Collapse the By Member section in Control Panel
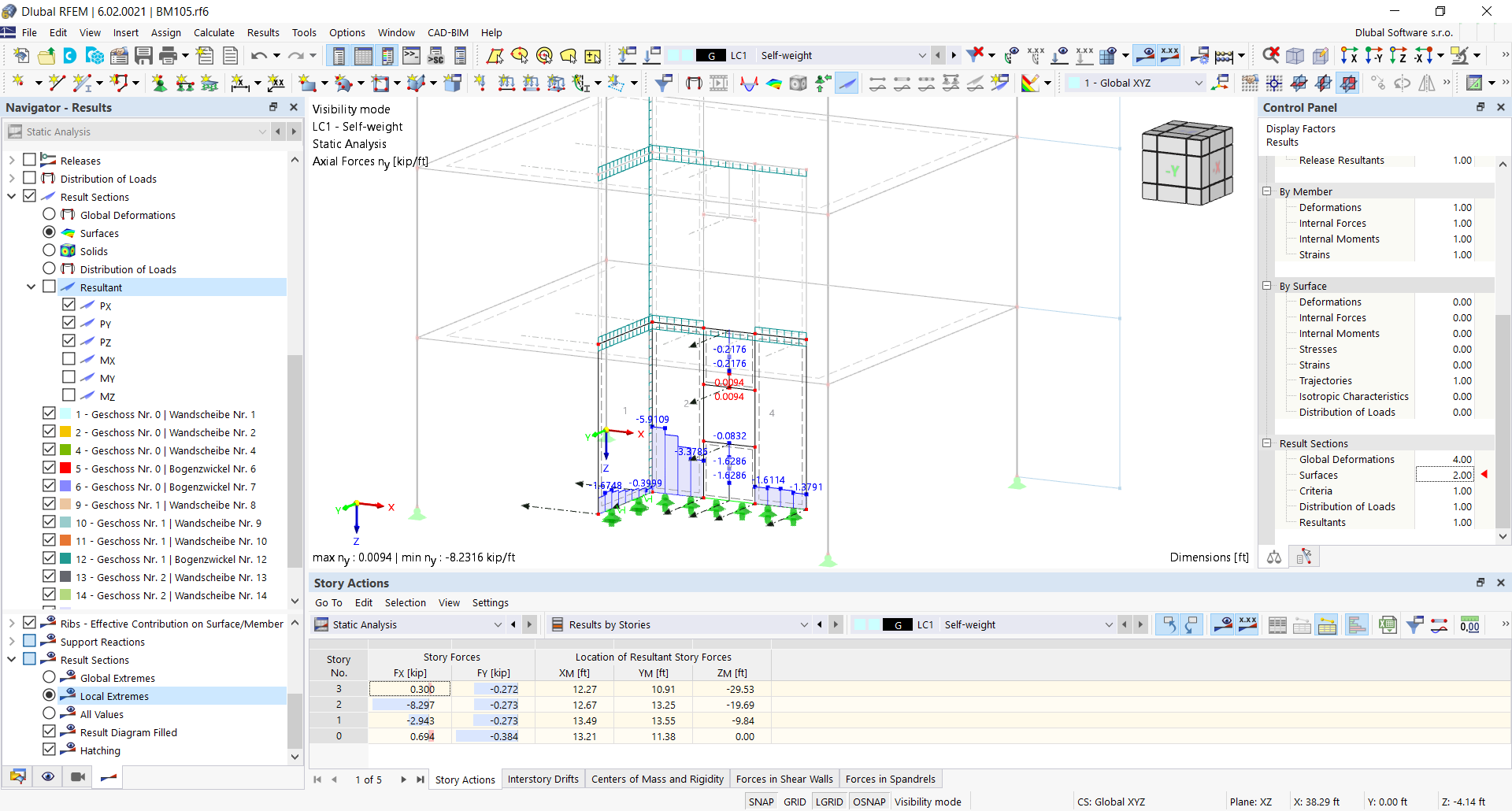This screenshot has height=811, width=1512. click(1266, 191)
